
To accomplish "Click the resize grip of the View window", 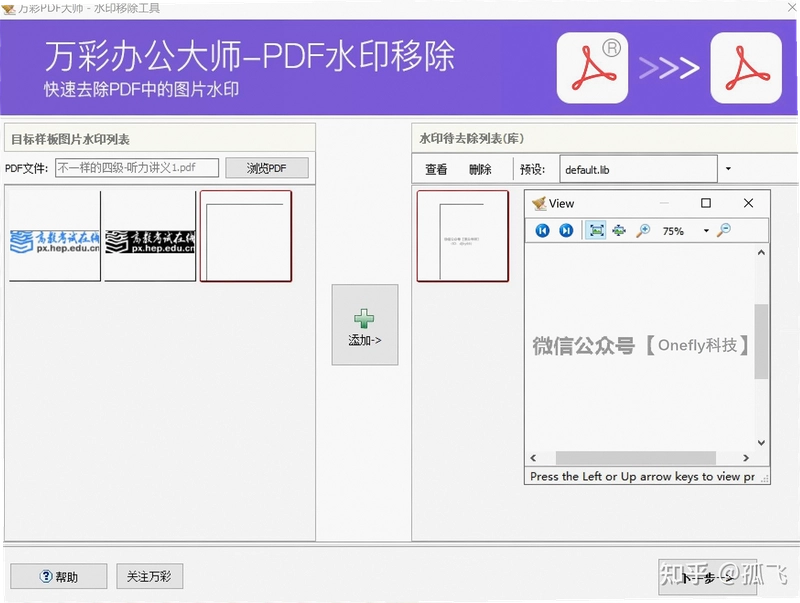I will point(764,479).
